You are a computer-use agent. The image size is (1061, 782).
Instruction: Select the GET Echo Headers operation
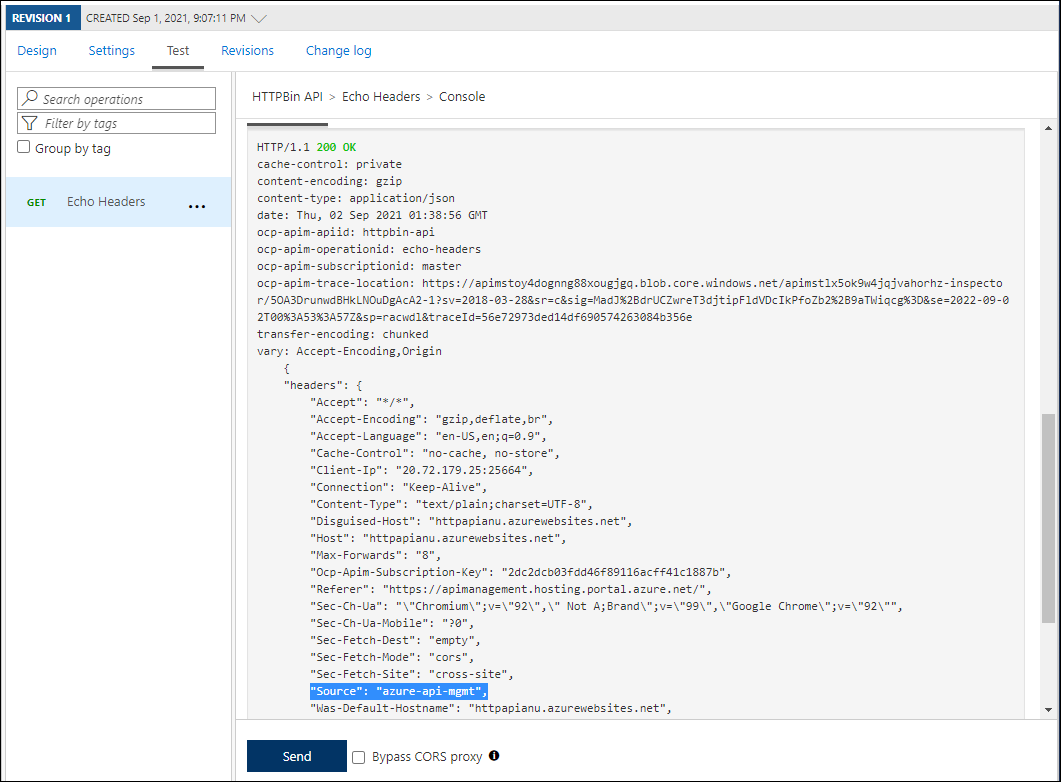click(x=105, y=202)
